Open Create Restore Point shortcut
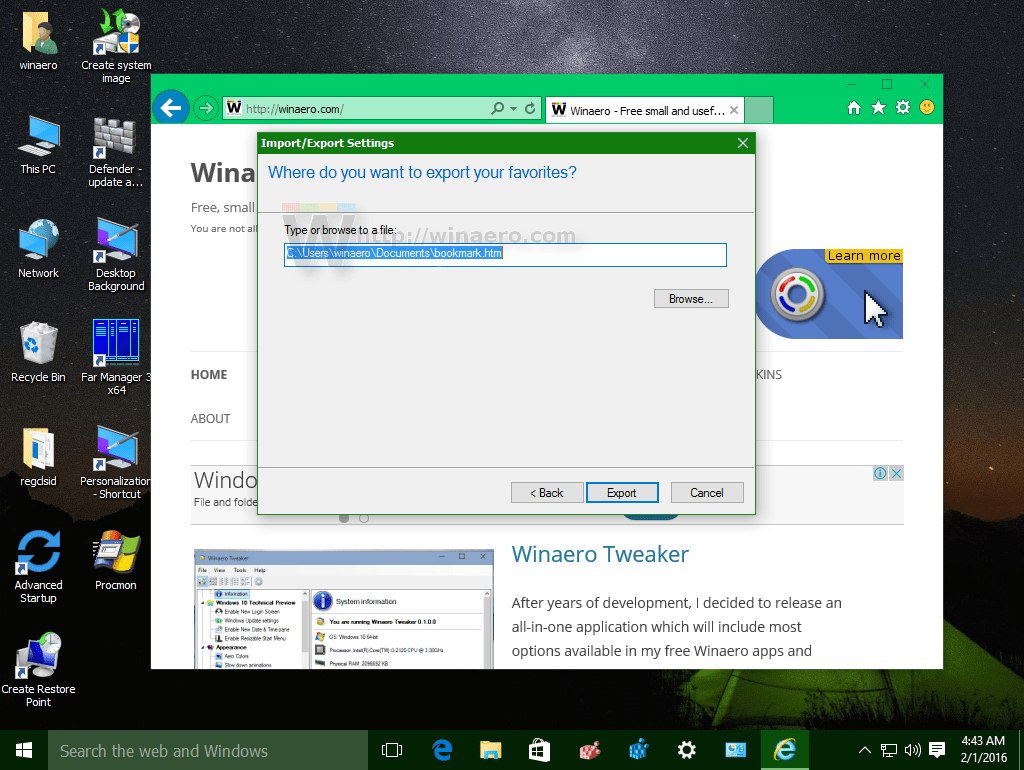The width and height of the screenshot is (1024, 770). click(x=39, y=670)
